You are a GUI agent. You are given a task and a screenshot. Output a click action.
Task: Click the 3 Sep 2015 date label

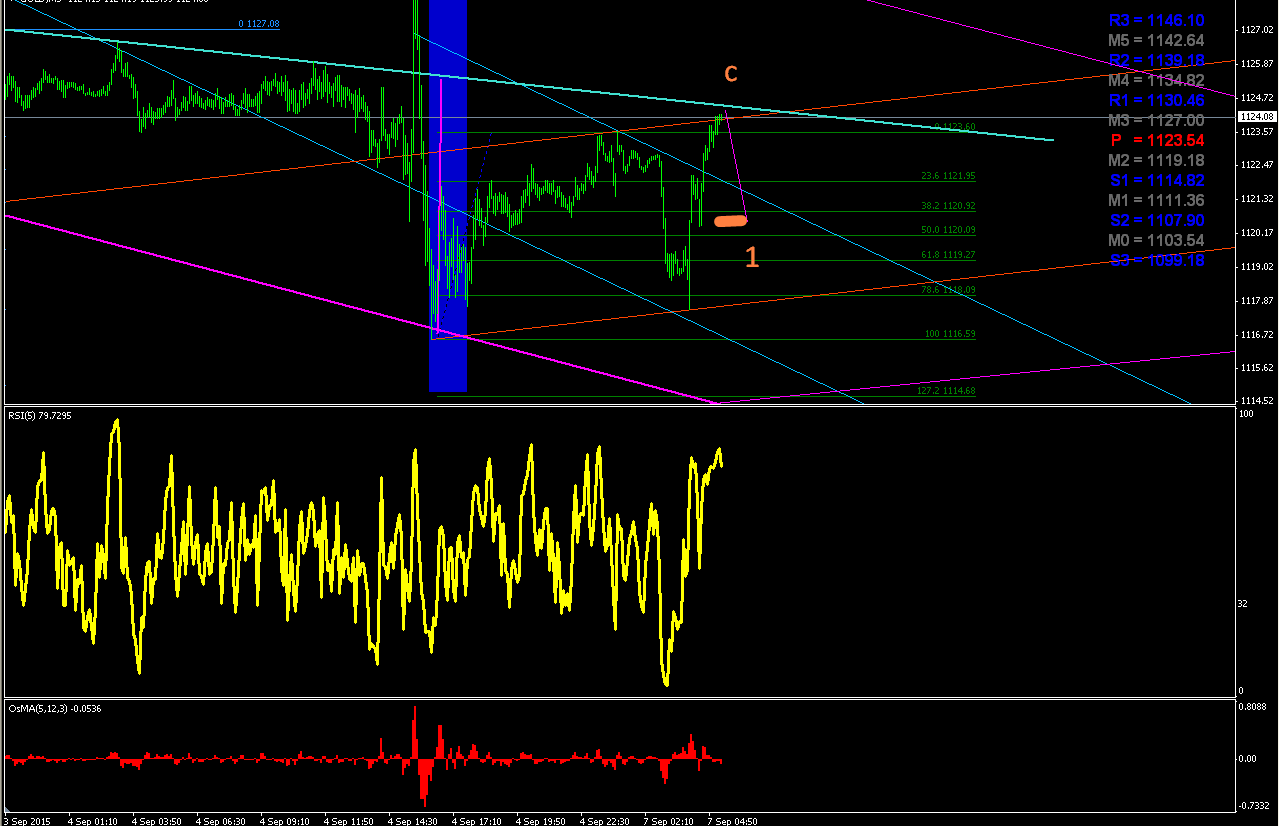click(x=25, y=821)
